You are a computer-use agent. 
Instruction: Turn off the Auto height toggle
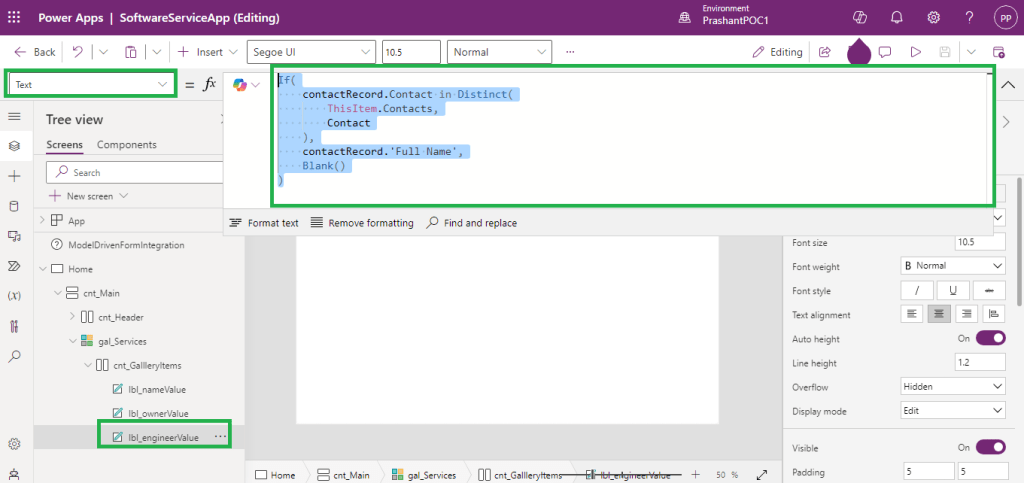pos(990,339)
